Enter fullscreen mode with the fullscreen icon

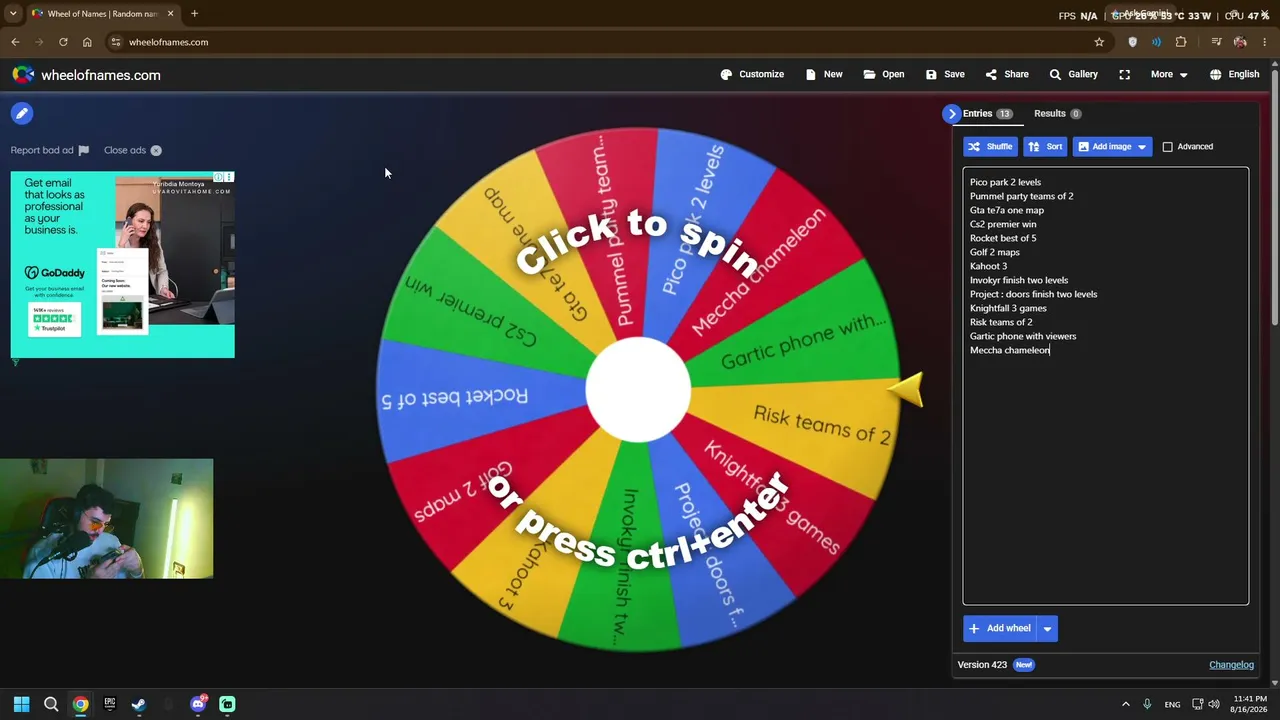click(x=1125, y=74)
